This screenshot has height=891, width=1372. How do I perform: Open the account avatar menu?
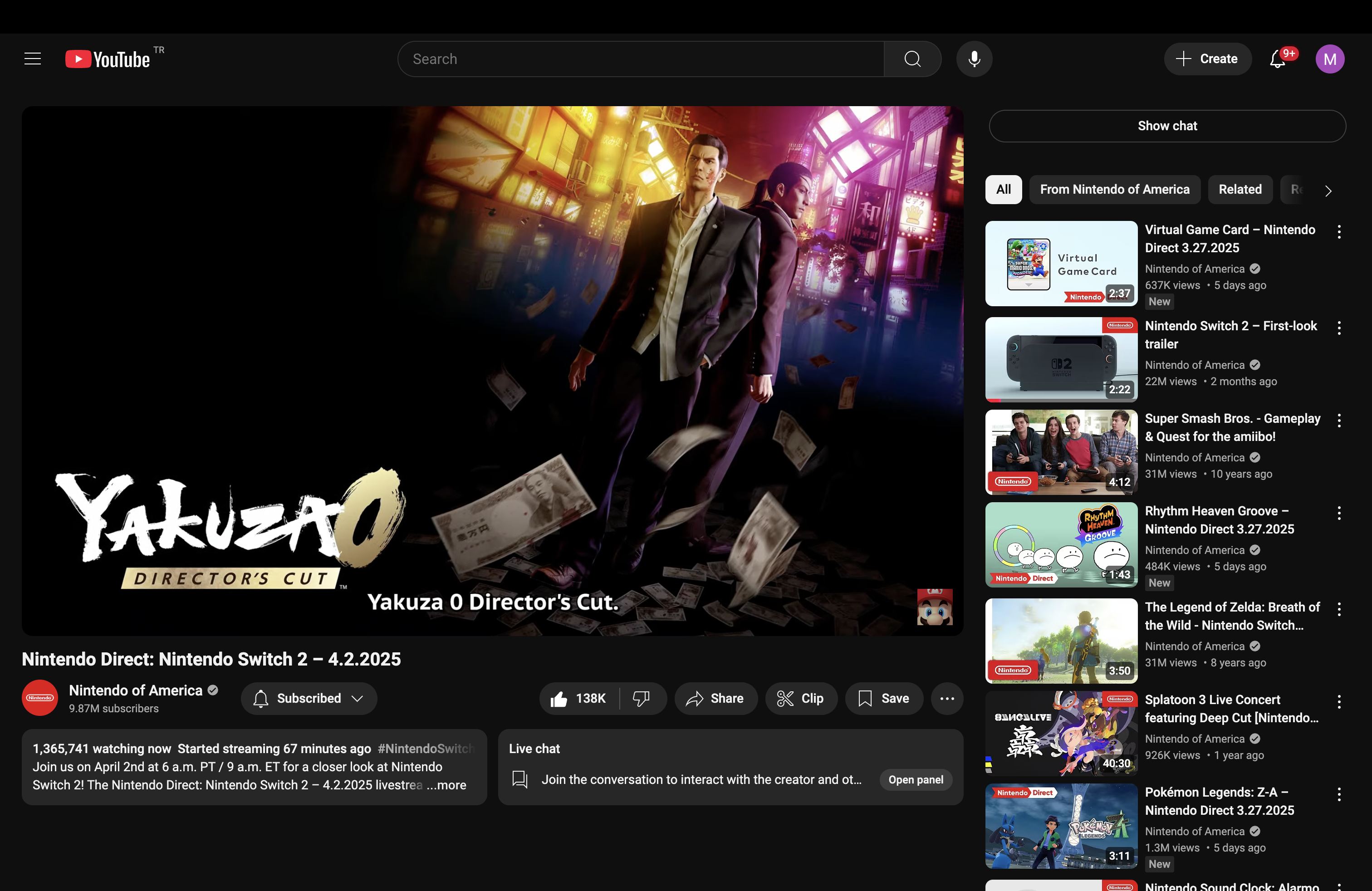click(1329, 59)
